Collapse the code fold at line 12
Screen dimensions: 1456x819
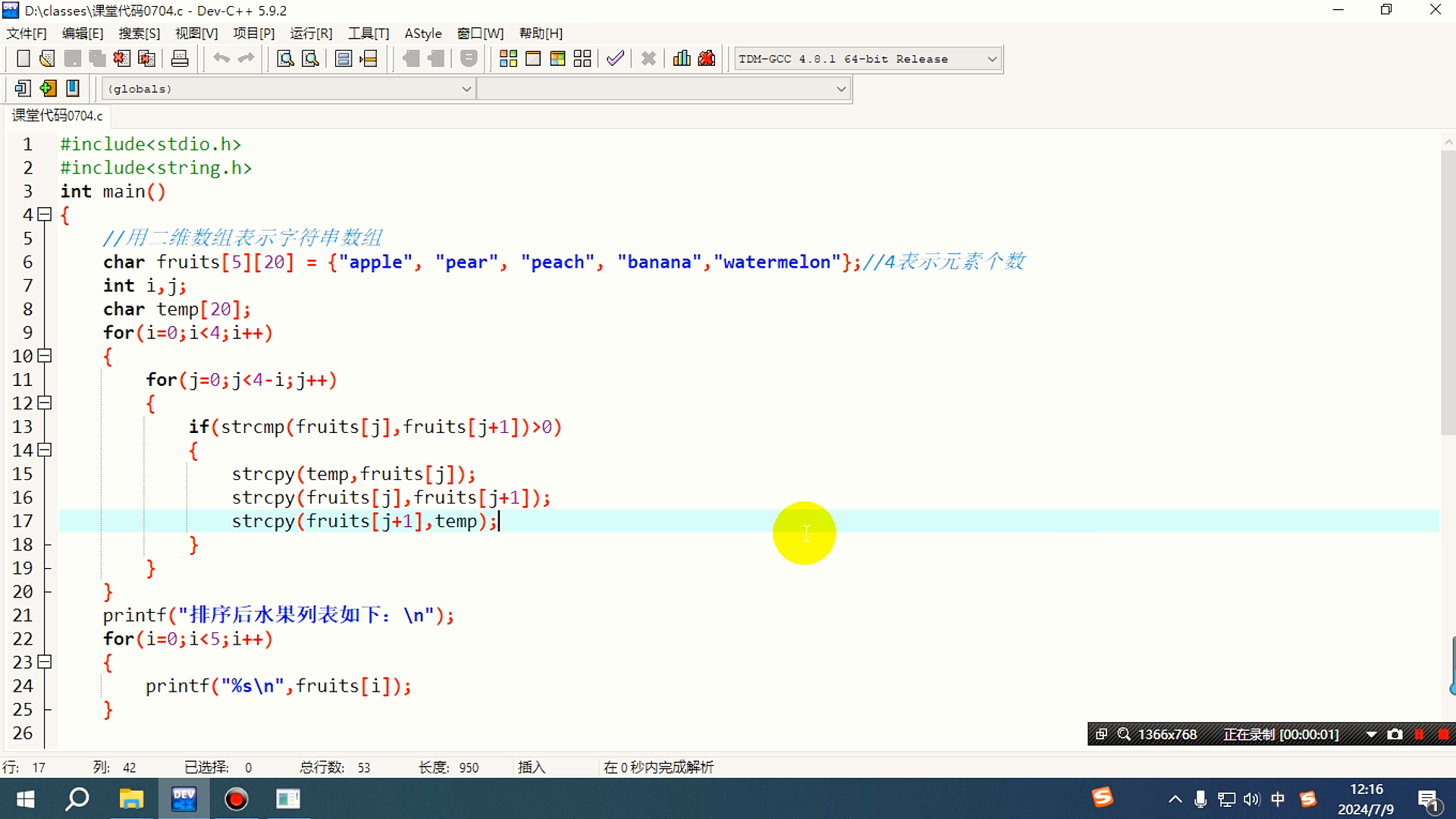pos(45,403)
